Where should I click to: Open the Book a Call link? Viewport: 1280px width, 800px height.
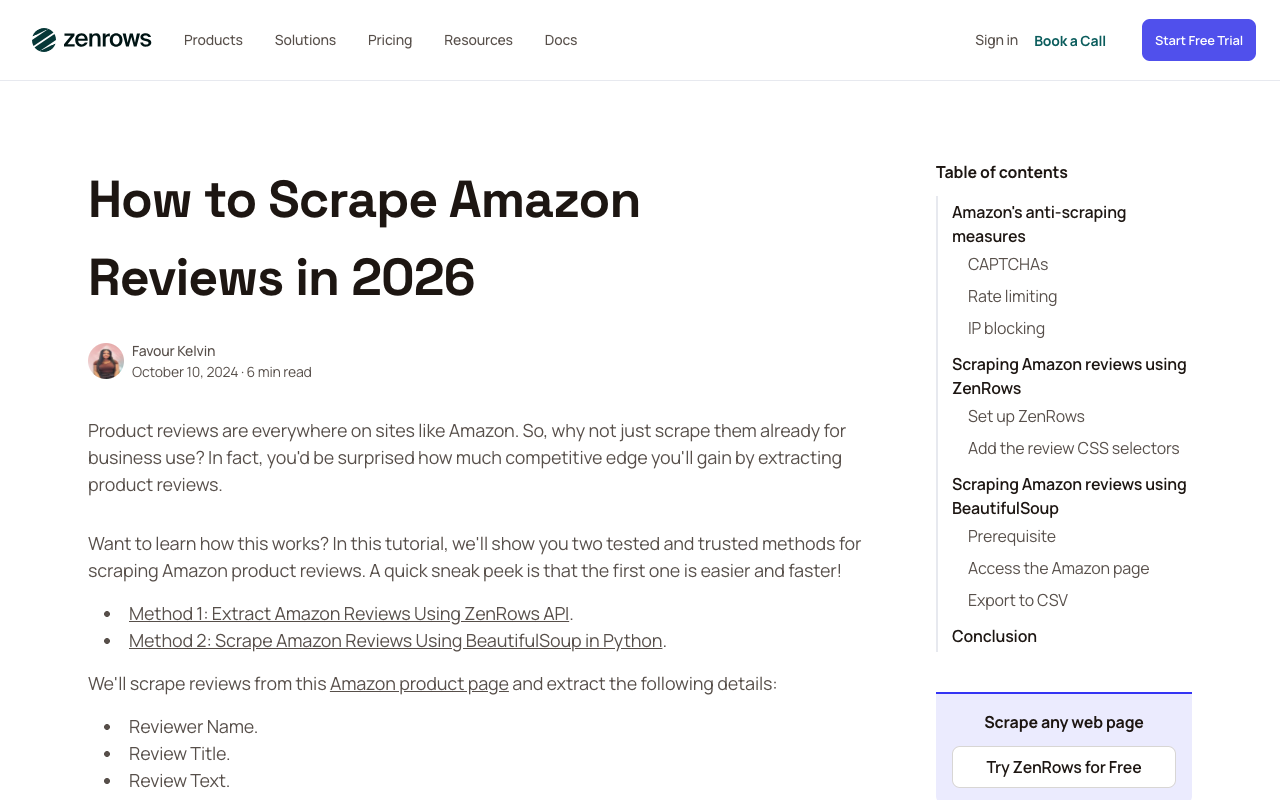click(1069, 41)
